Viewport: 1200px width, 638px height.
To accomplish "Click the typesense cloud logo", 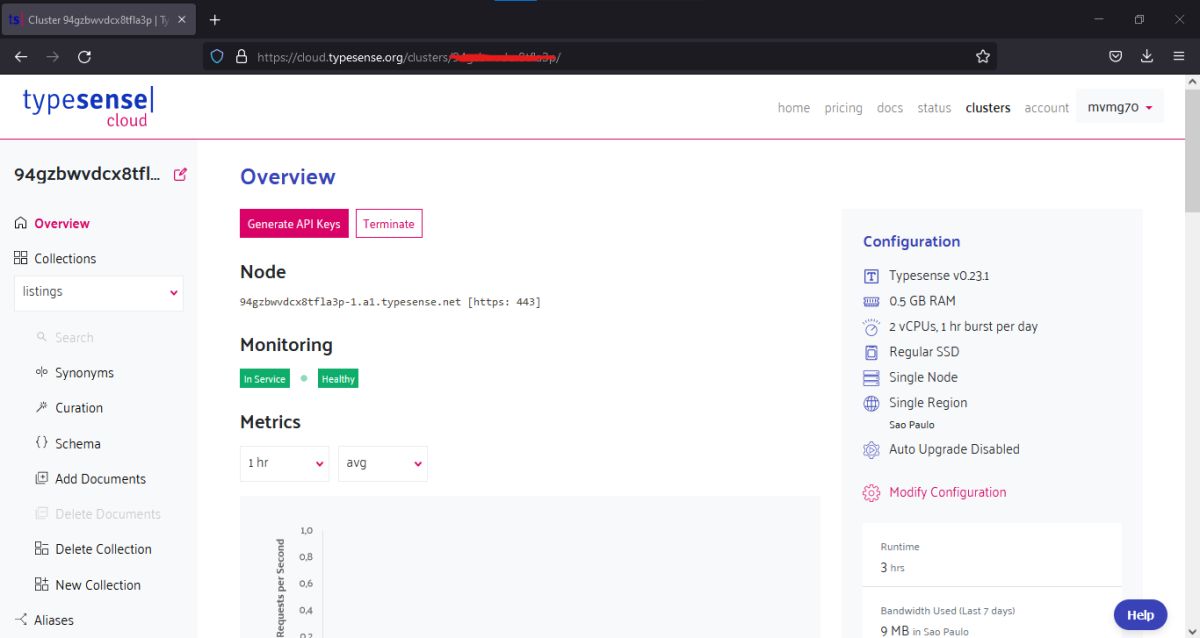I will pos(89,107).
